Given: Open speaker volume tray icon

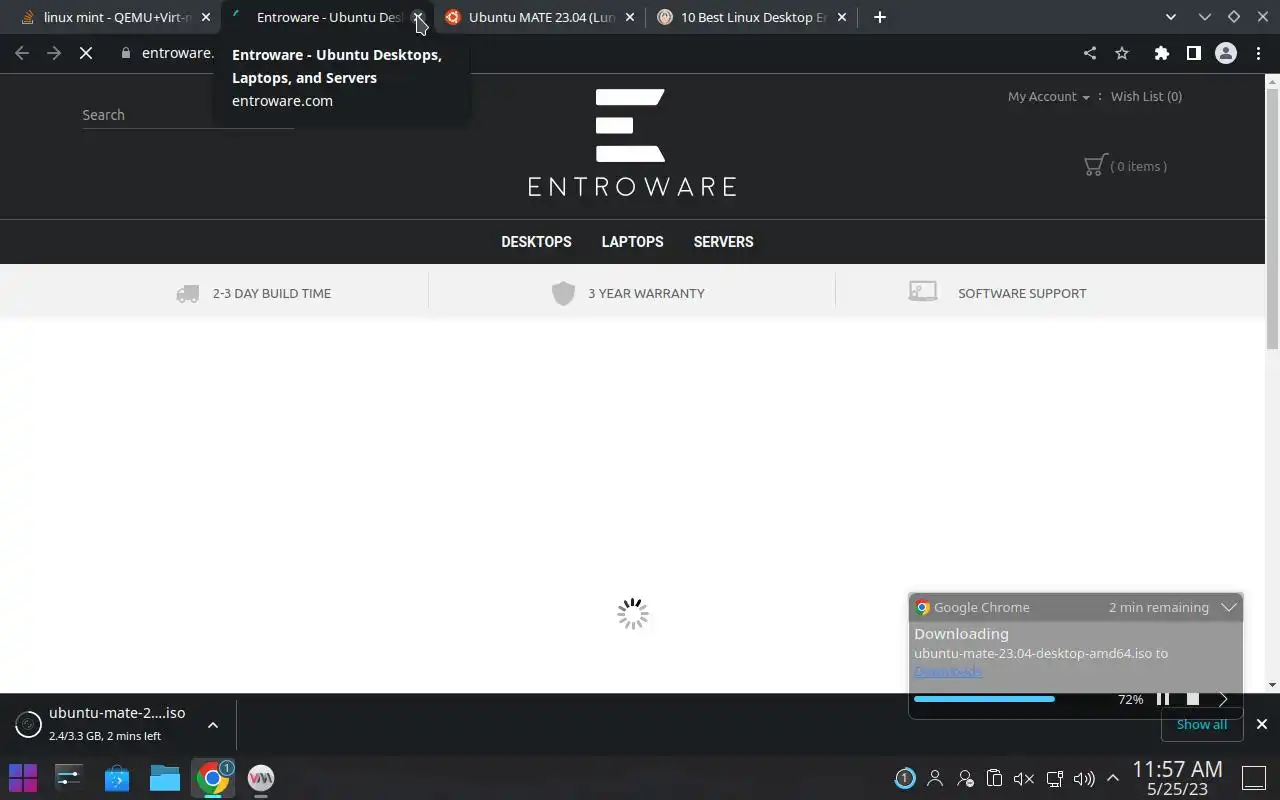Looking at the screenshot, I should point(1083,778).
